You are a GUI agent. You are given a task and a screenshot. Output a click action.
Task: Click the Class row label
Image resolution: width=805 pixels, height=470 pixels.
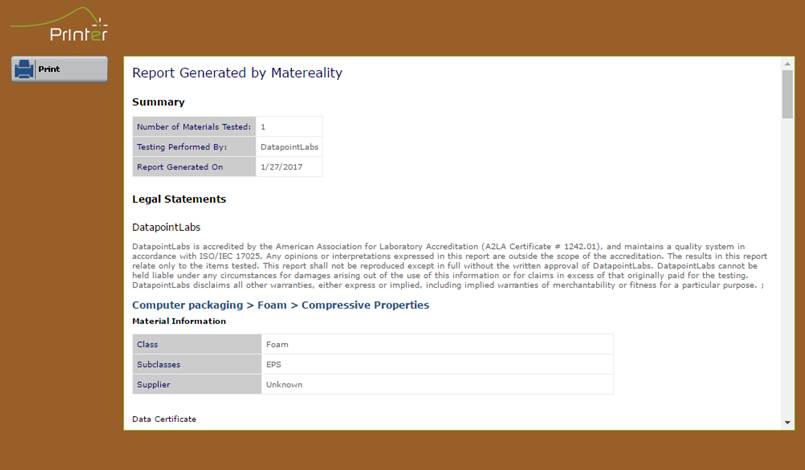pos(197,344)
